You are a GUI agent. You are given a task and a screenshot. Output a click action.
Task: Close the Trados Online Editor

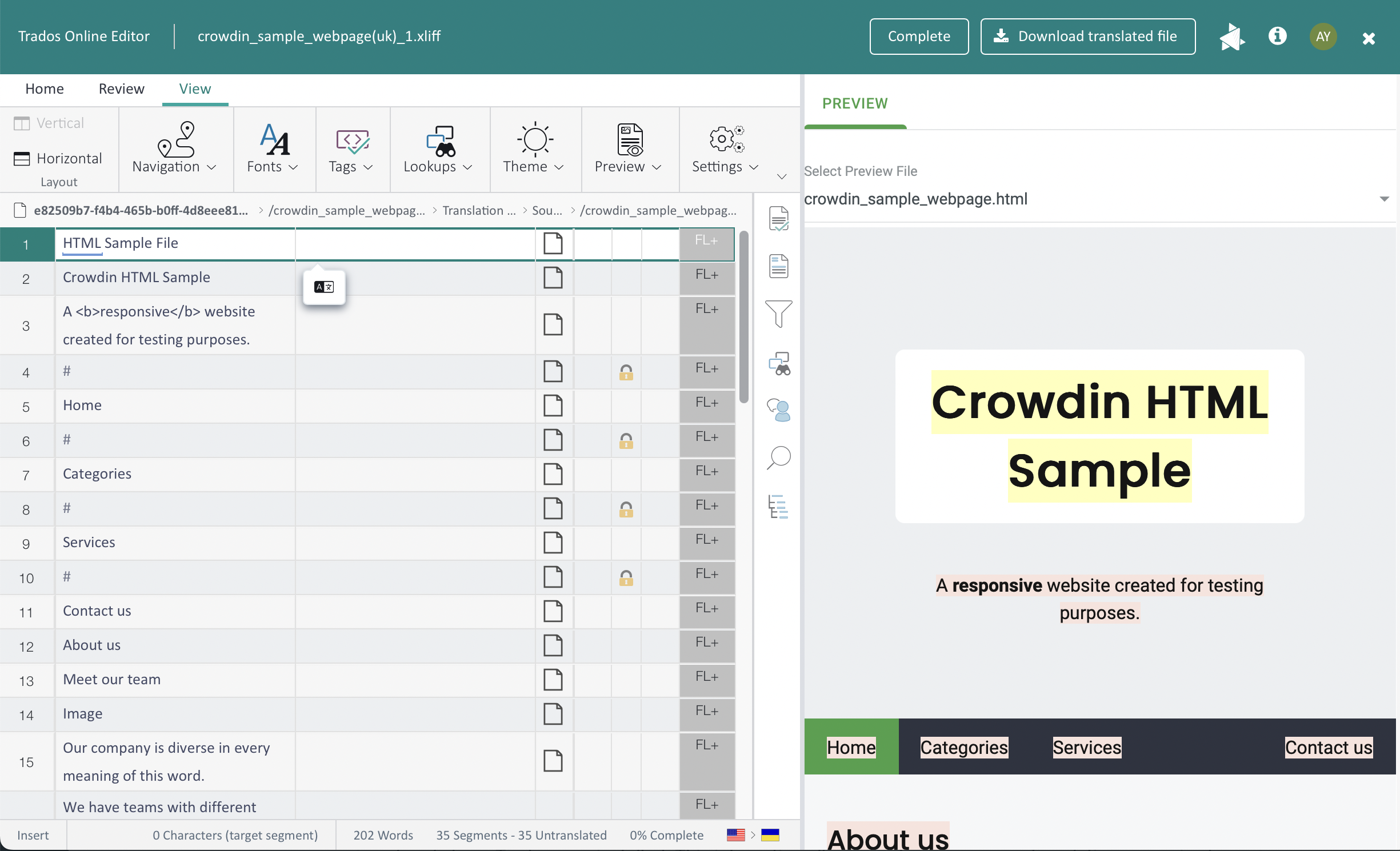point(1369,38)
